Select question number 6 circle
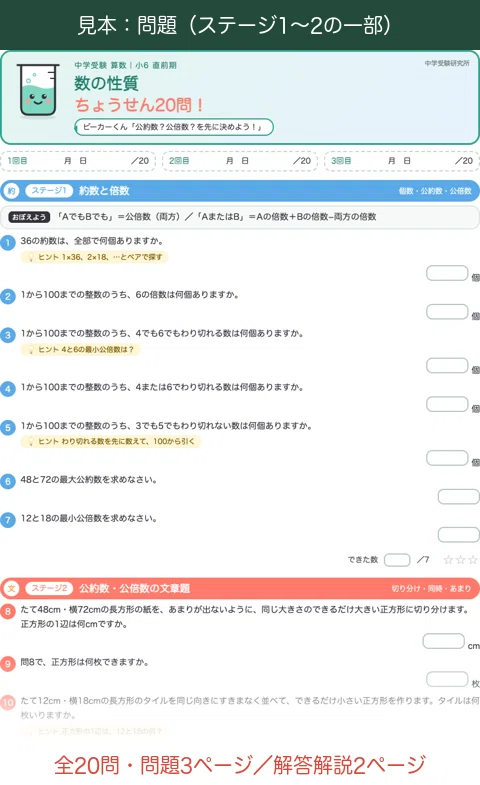Viewport: 480px width, 785px height. point(8,482)
